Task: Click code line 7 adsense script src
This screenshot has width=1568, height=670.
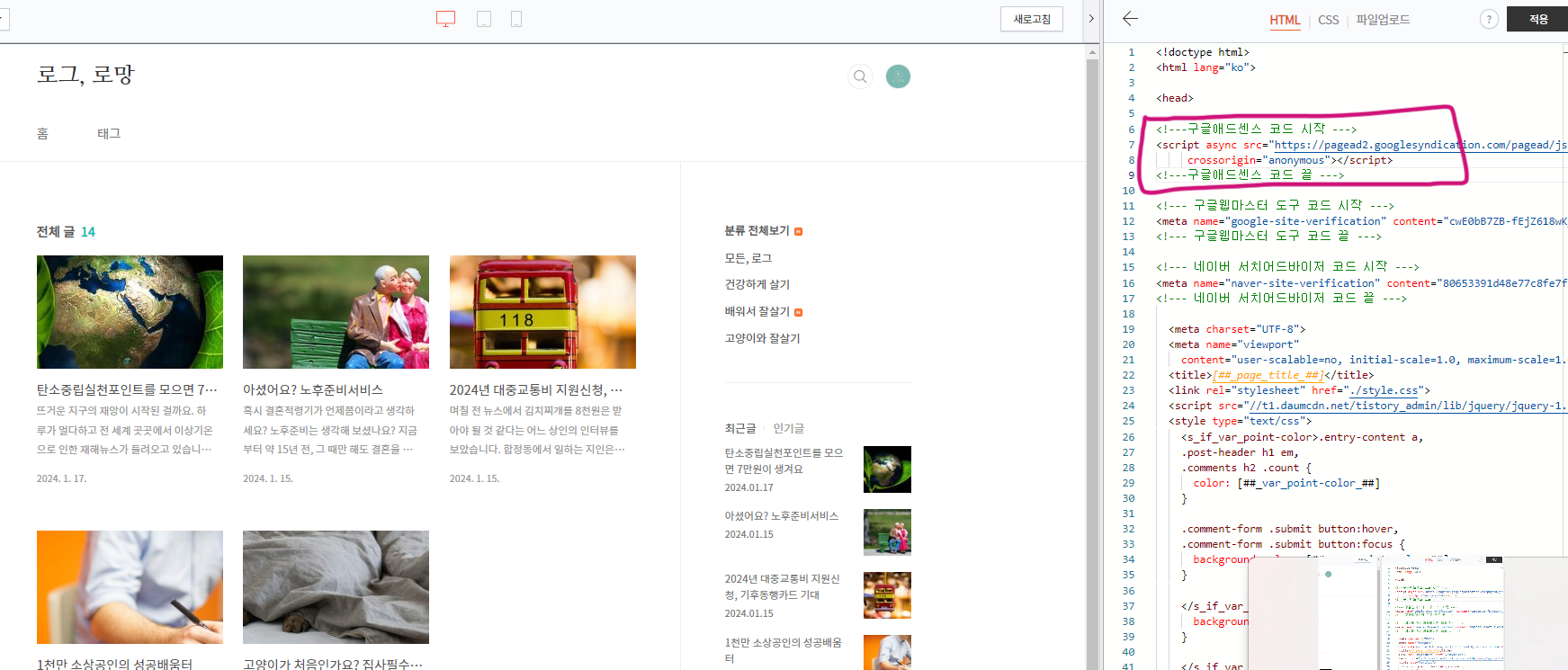Action: coord(1361,145)
